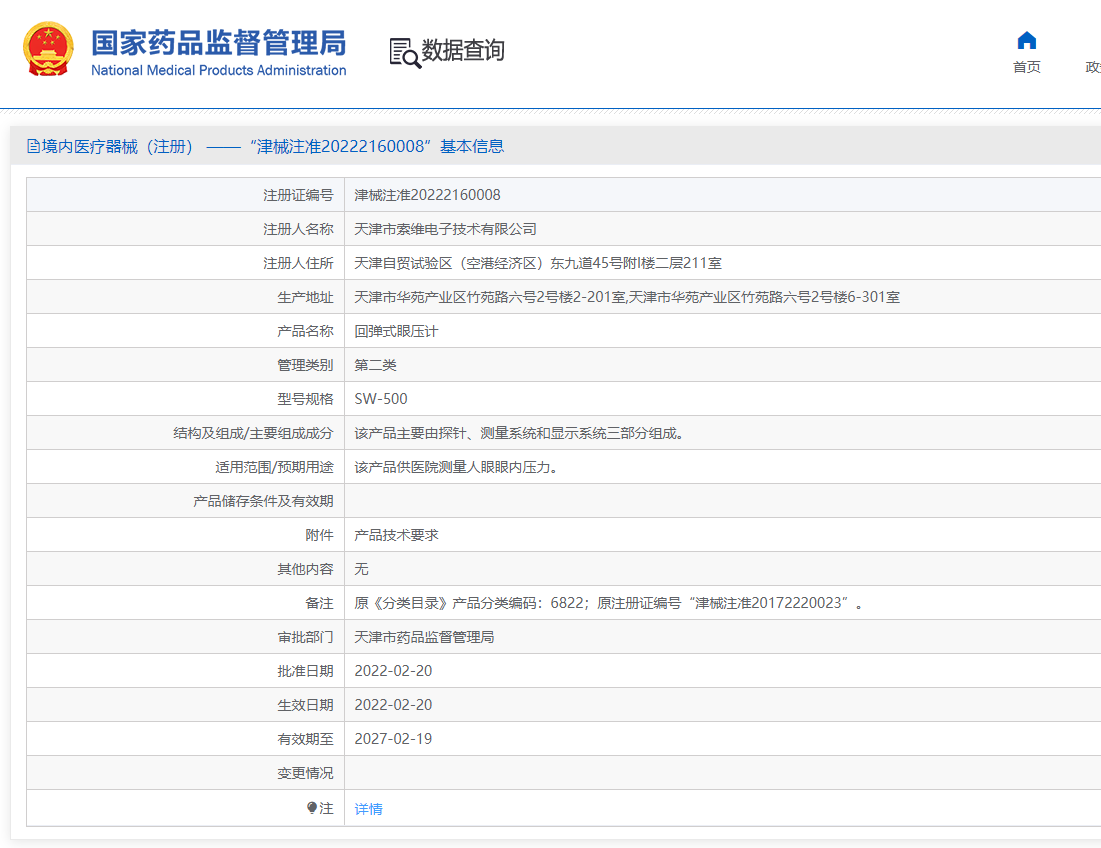The width and height of the screenshot is (1101, 848).
Task: Click the National Medical Products Administration text
Action: [218, 70]
